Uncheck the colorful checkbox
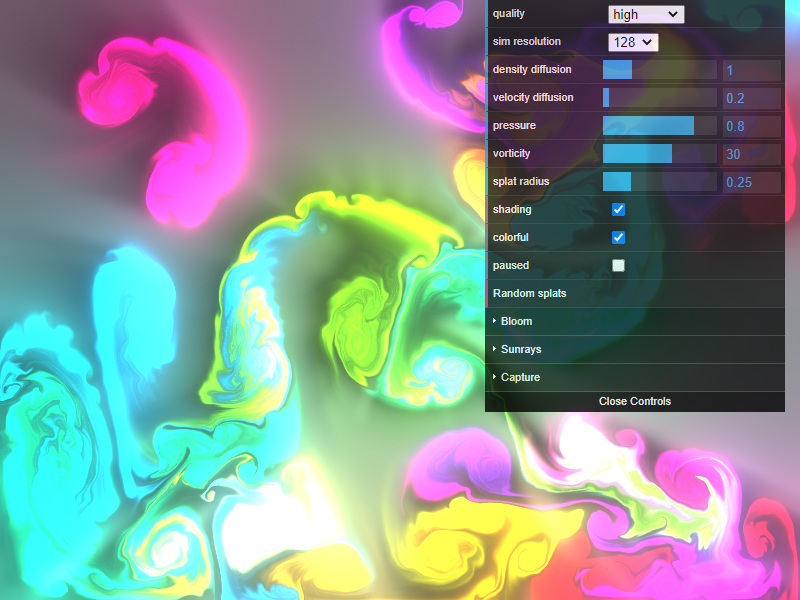800x600 pixels. (x=618, y=238)
